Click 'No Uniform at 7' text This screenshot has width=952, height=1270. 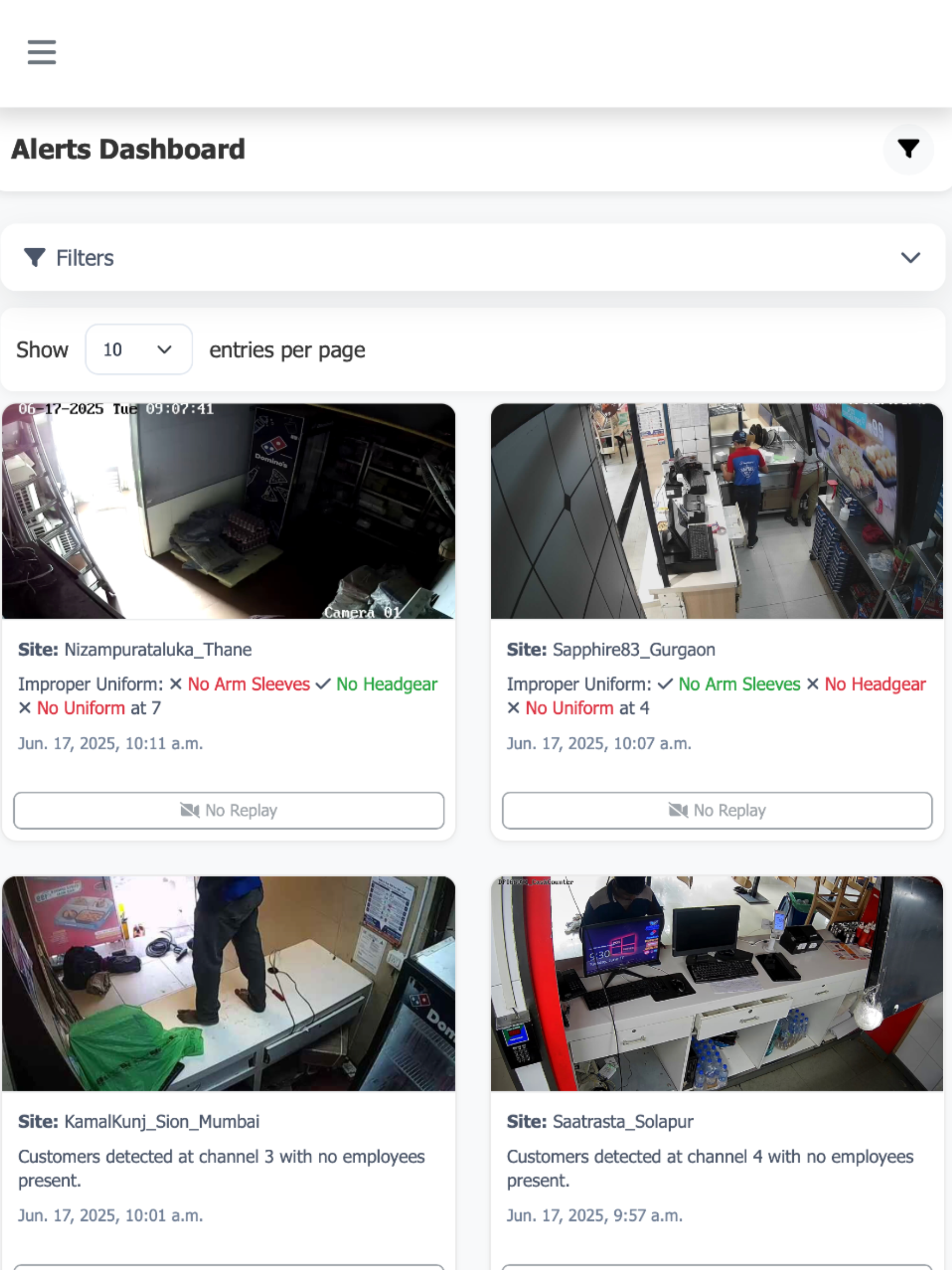99,708
